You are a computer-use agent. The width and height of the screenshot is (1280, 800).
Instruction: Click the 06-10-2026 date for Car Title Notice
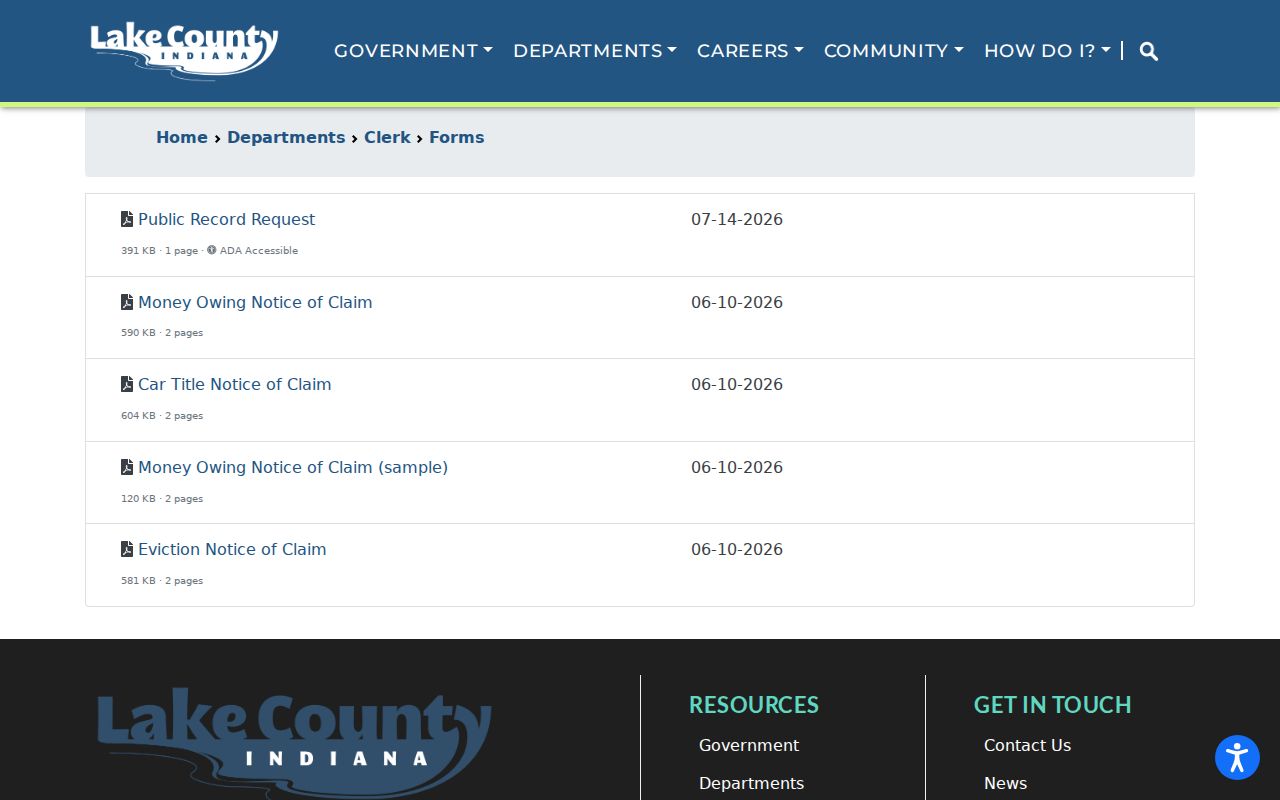pos(737,384)
